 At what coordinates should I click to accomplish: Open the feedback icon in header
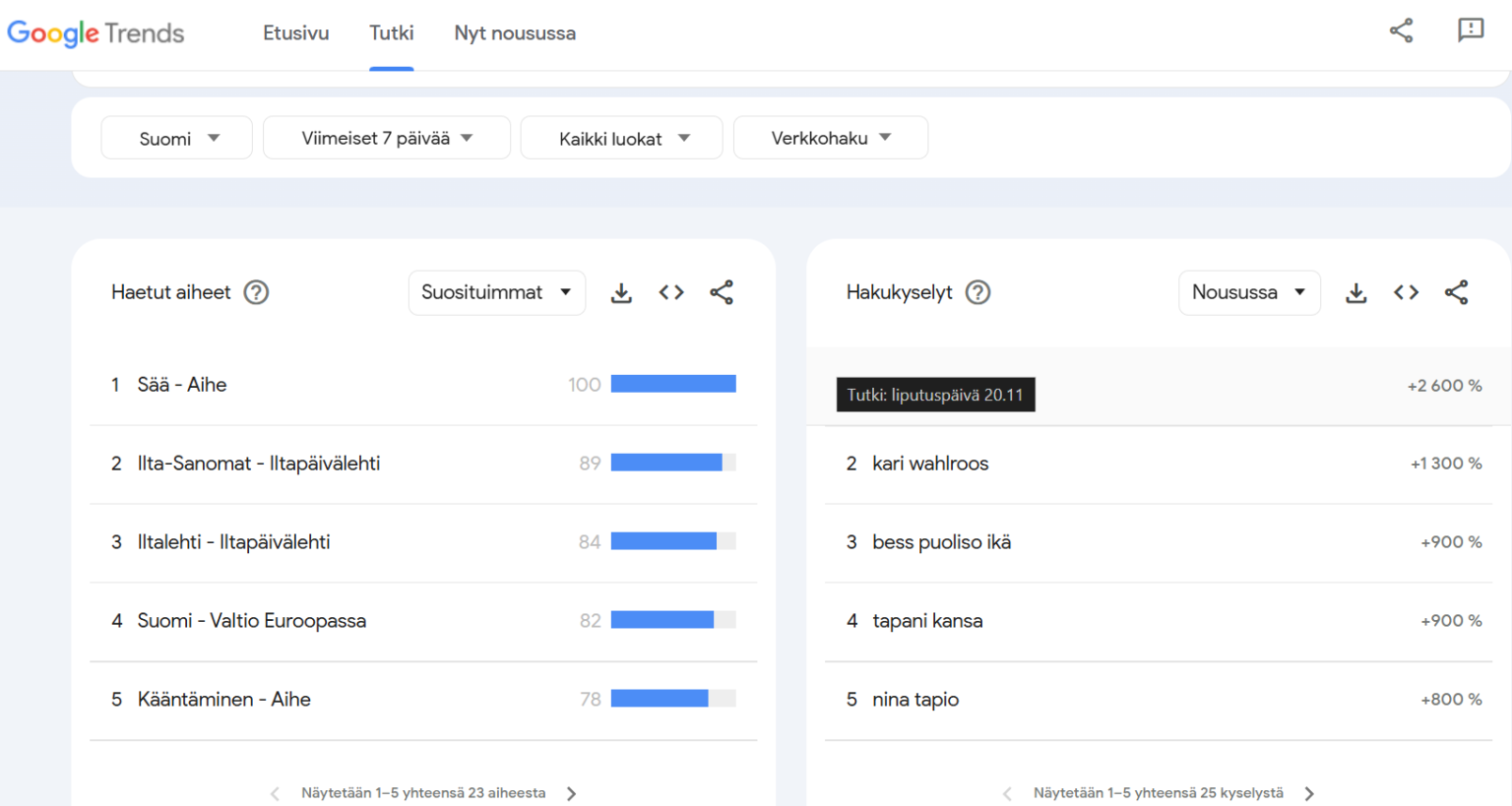(x=1470, y=31)
